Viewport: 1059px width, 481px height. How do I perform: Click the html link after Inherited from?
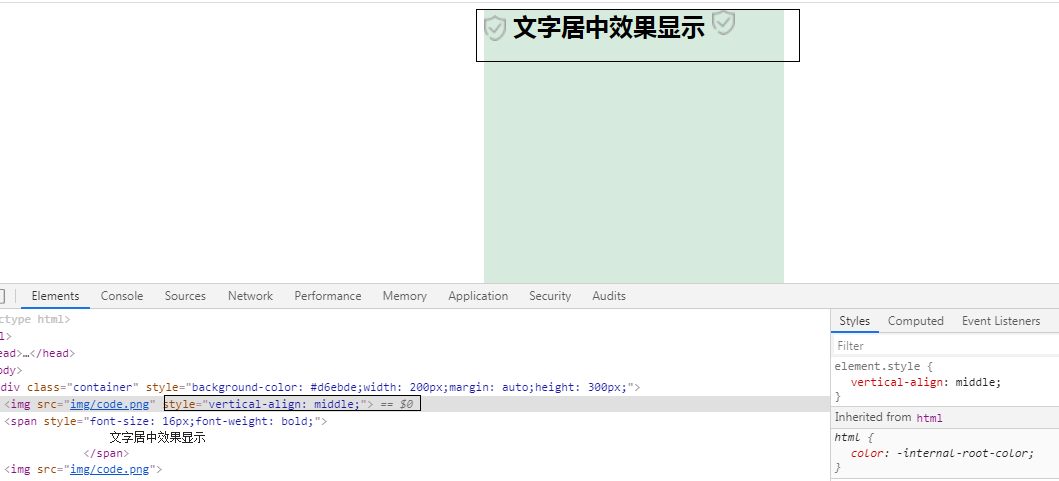[929, 417]
